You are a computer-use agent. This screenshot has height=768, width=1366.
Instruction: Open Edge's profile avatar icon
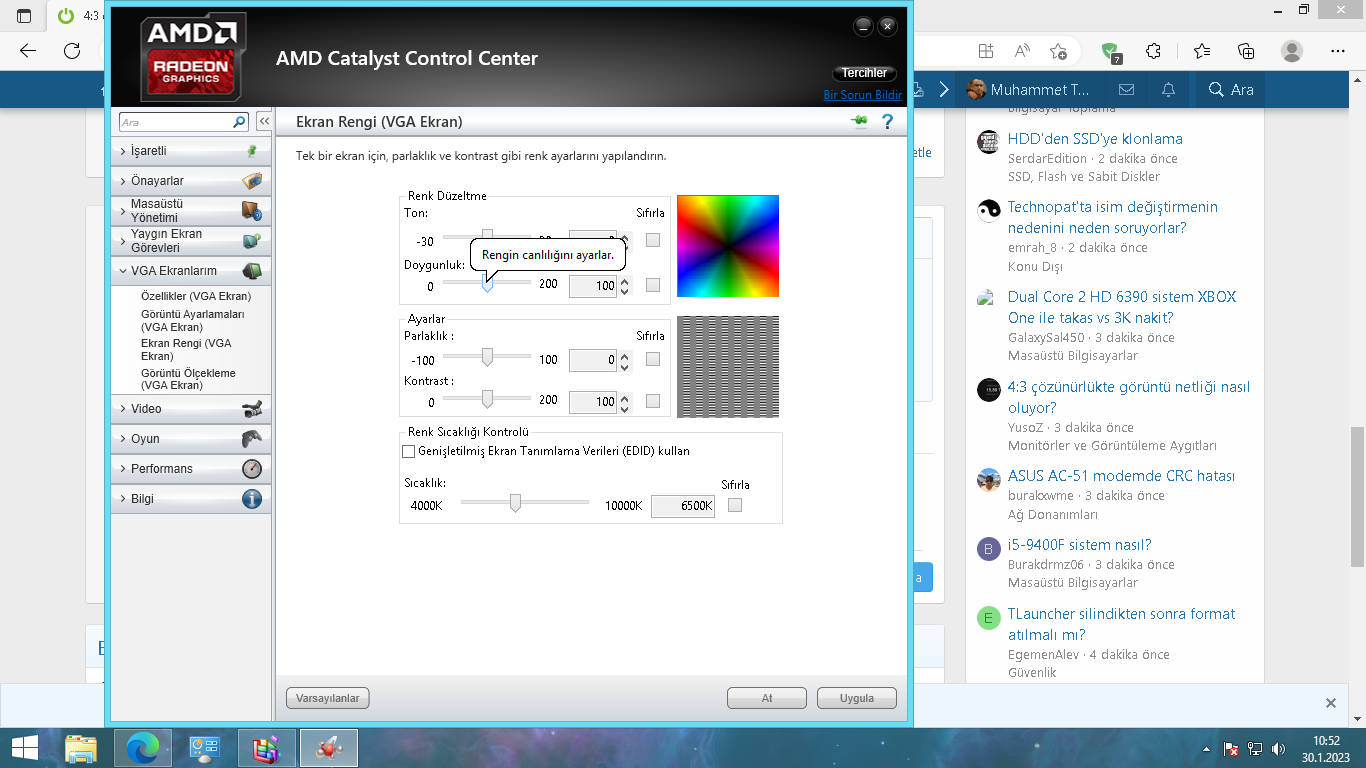point(1292,51)
